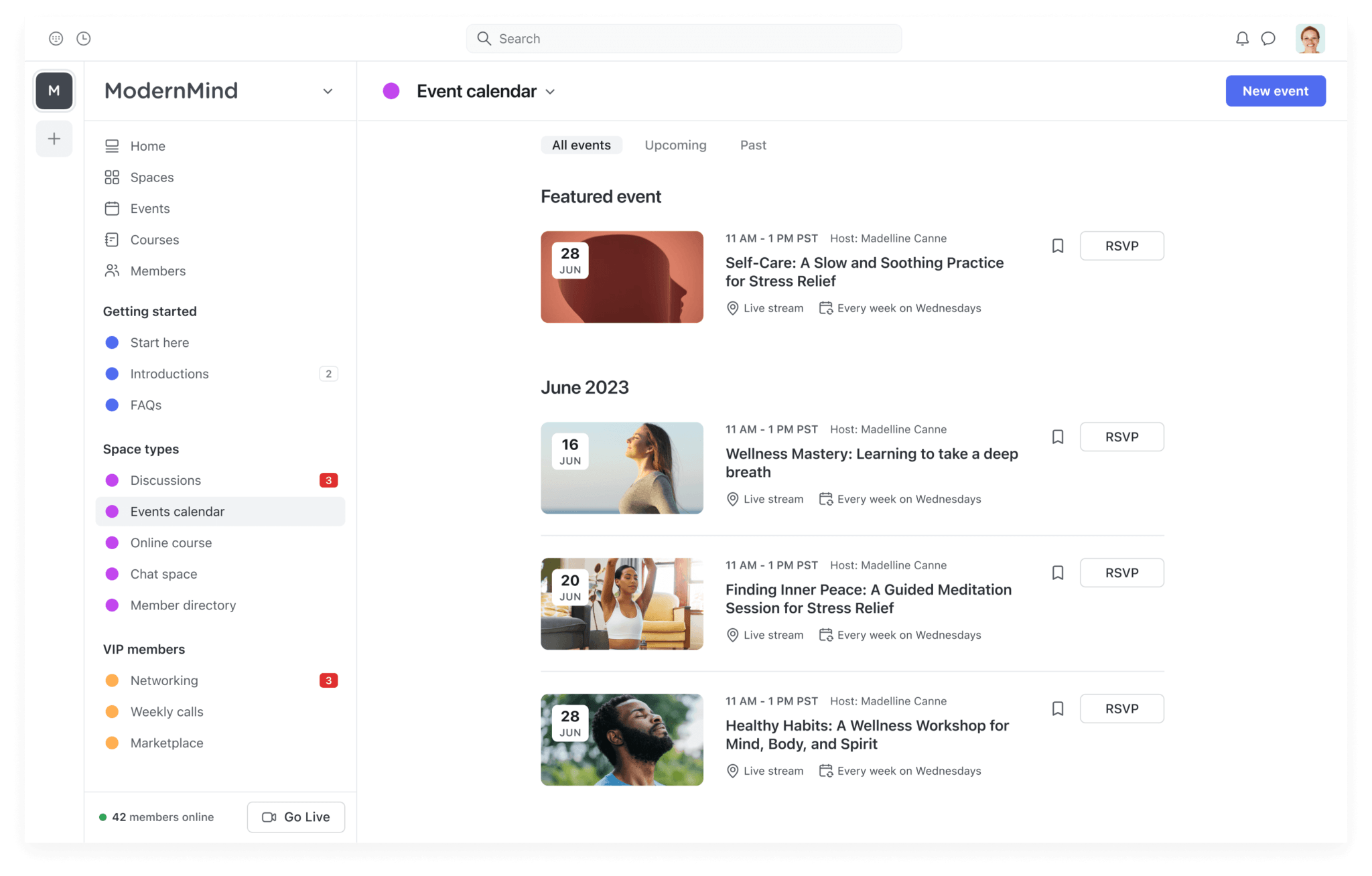Bookmark the Self-Care featured event
1372x876 pixels.
1058,246
